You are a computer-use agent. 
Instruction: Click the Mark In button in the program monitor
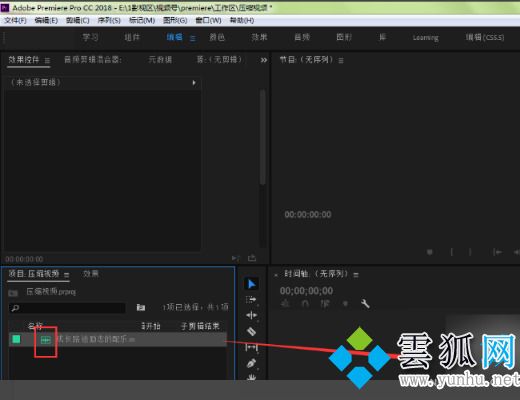452,252
